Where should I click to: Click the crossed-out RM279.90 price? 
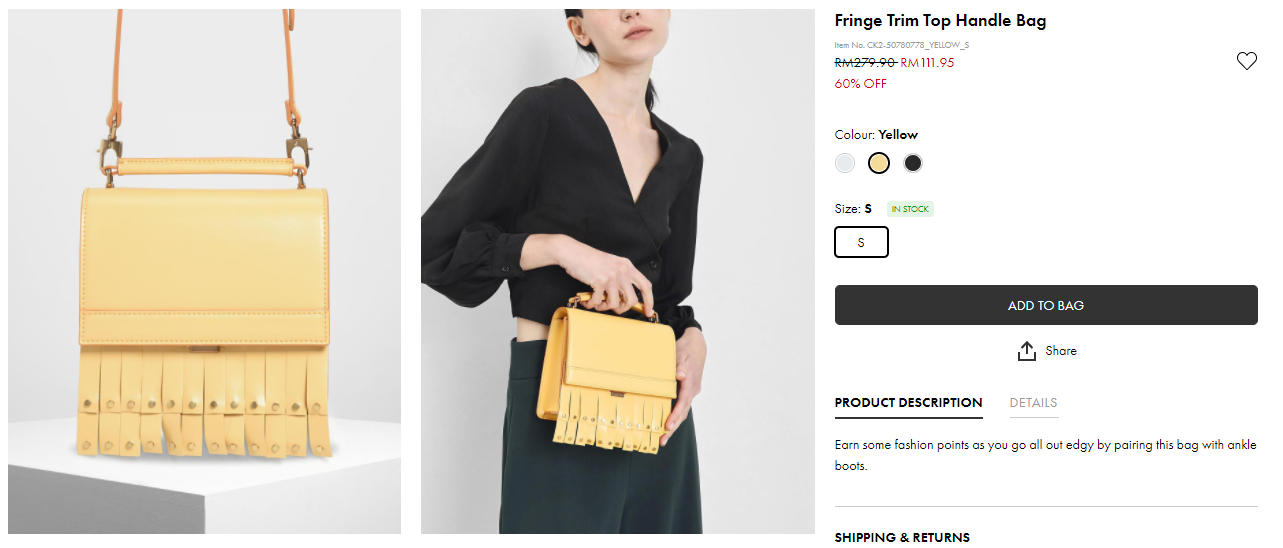tap(865, 62)
